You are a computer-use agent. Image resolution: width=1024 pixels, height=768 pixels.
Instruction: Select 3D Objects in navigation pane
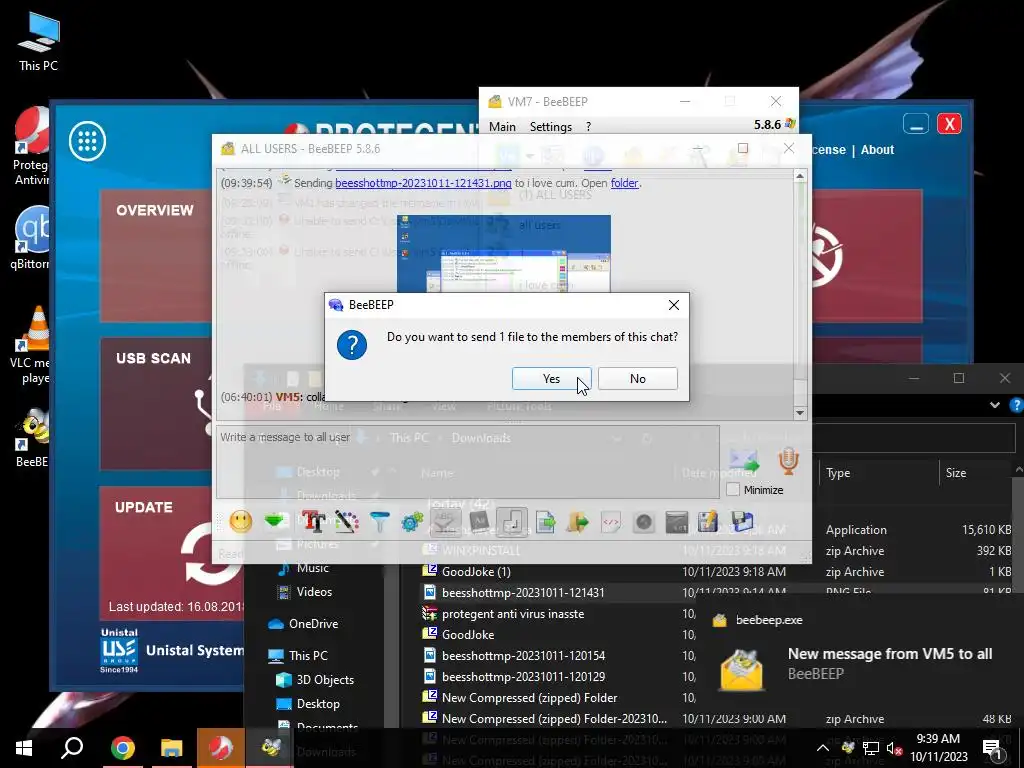(325, 680)
